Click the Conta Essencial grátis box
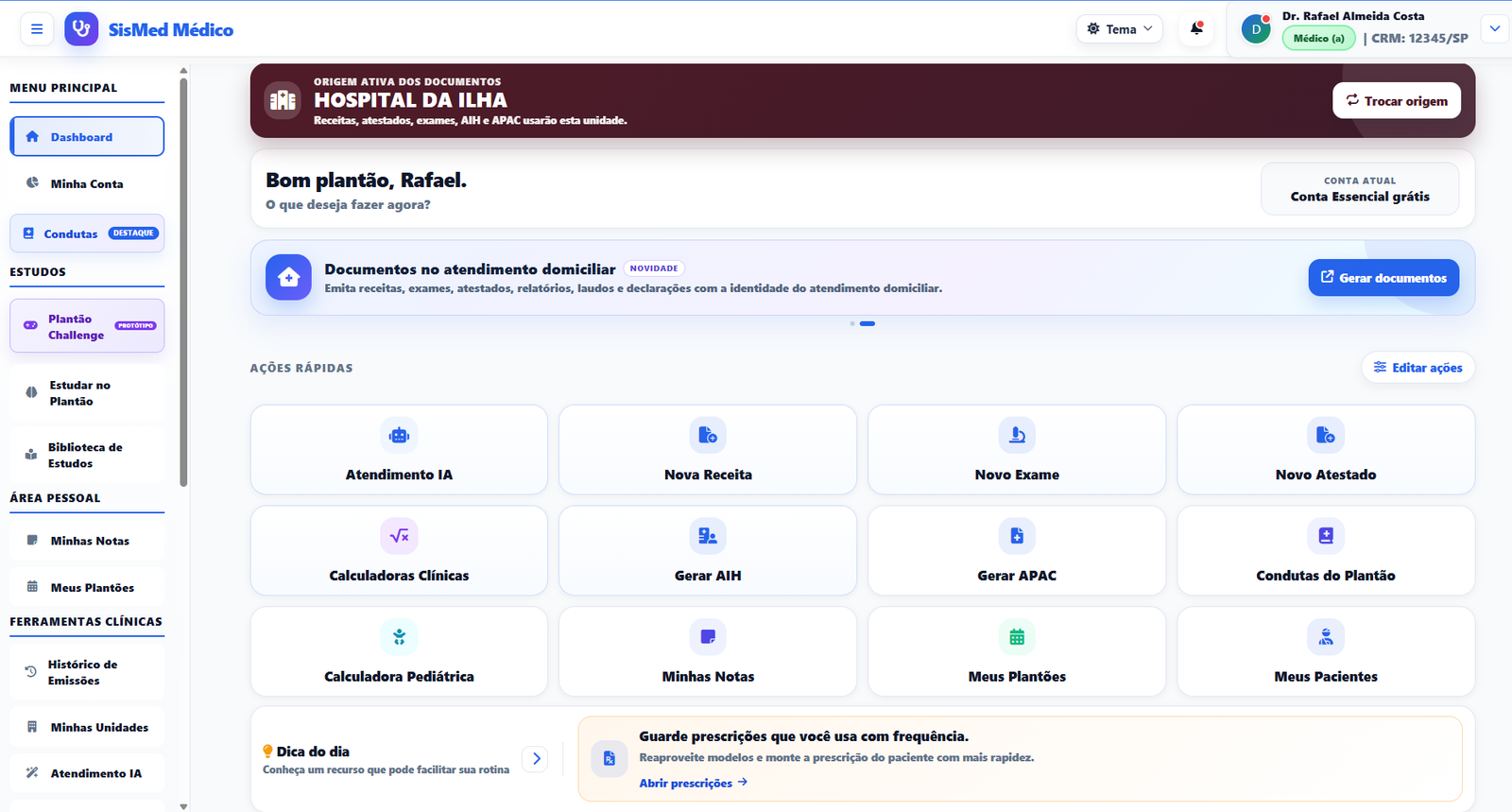 tap(1360, 189)
